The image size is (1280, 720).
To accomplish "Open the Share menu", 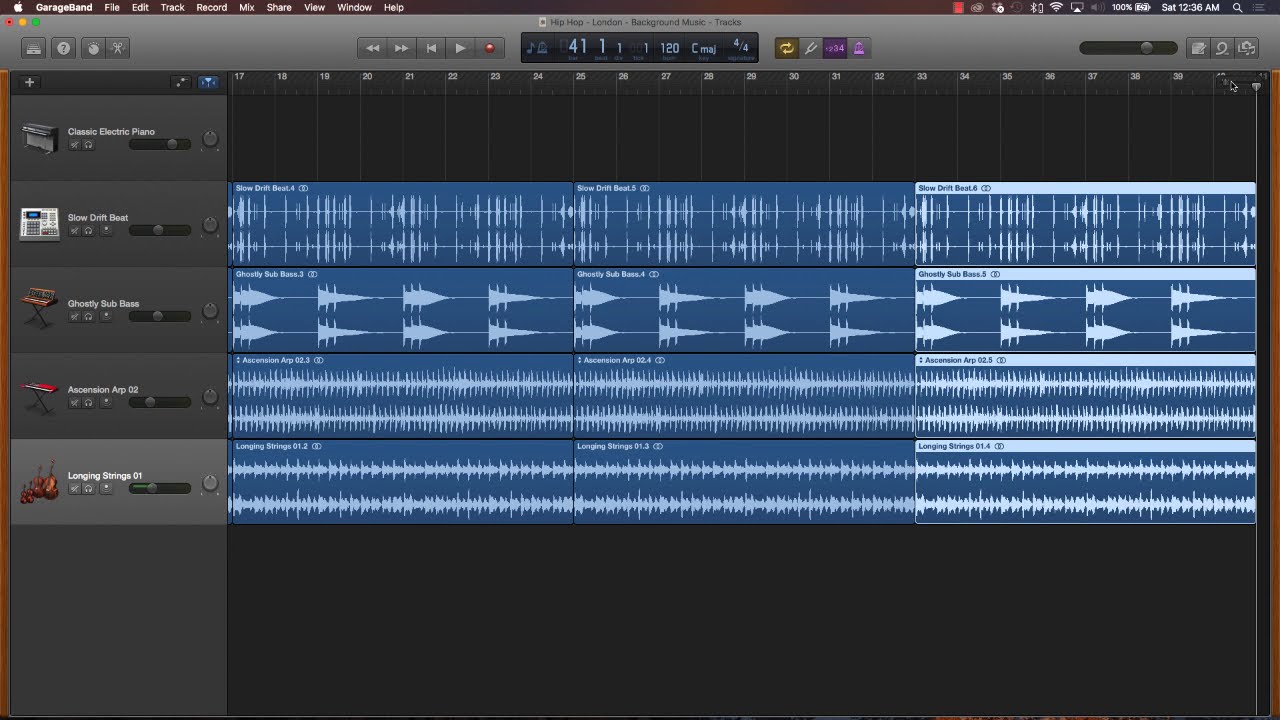I will point(279,7).
